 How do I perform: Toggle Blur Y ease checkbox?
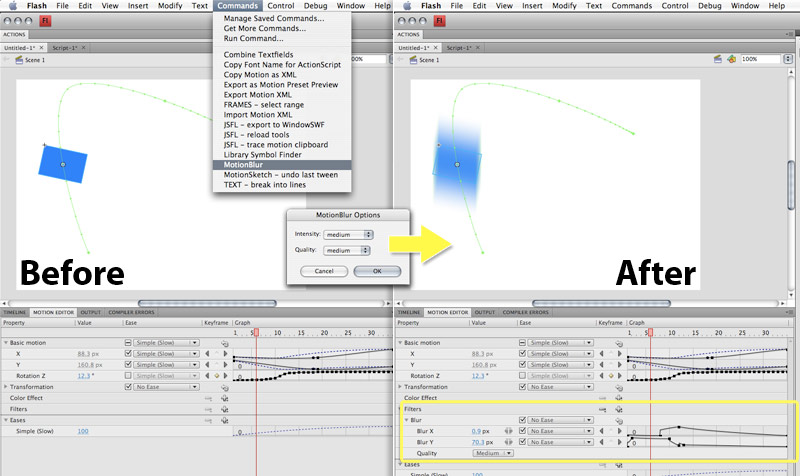click(522, 442)
